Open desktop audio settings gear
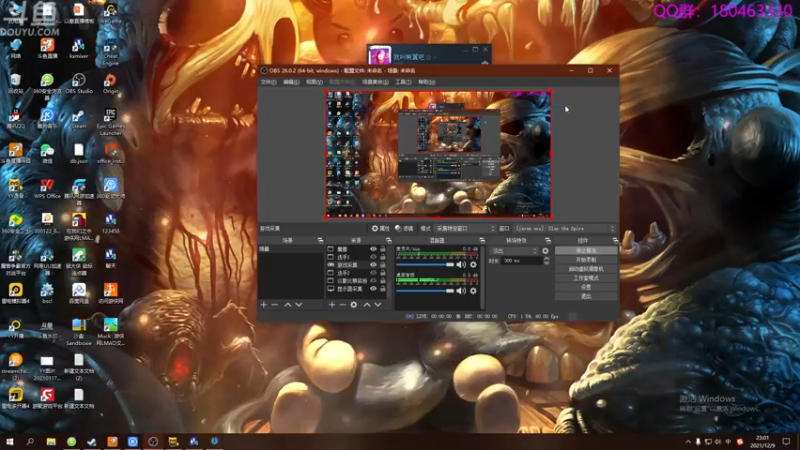The height and width of the screenshot is (450, 800). [x=473, y=291]
